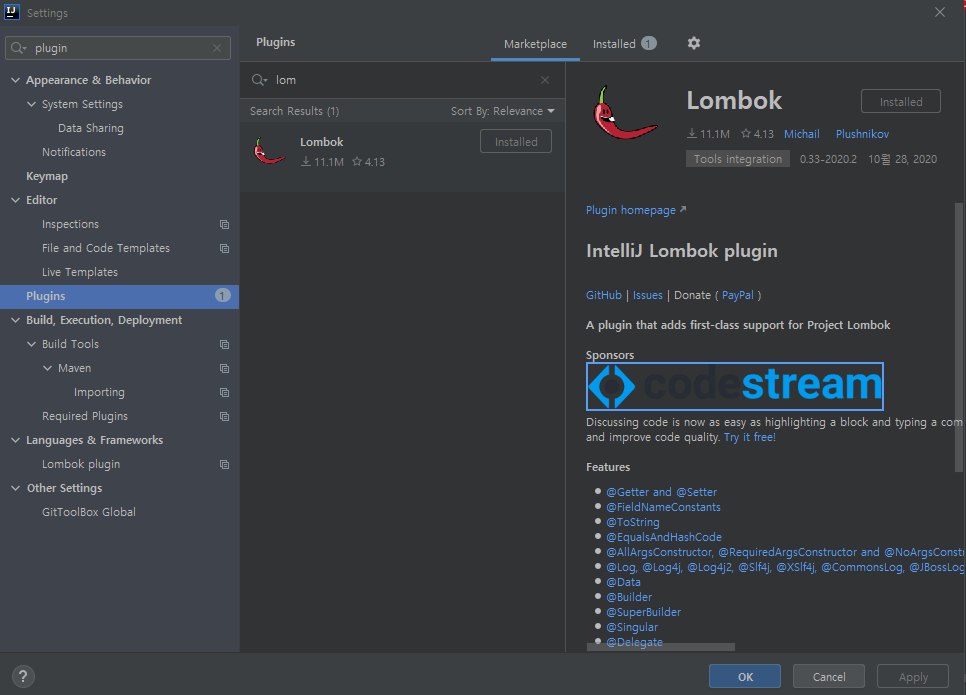Viewport: 966px width, 695px height.
Task: Click the project-level icon beside Inspections
Action: [x=224, y=224]
